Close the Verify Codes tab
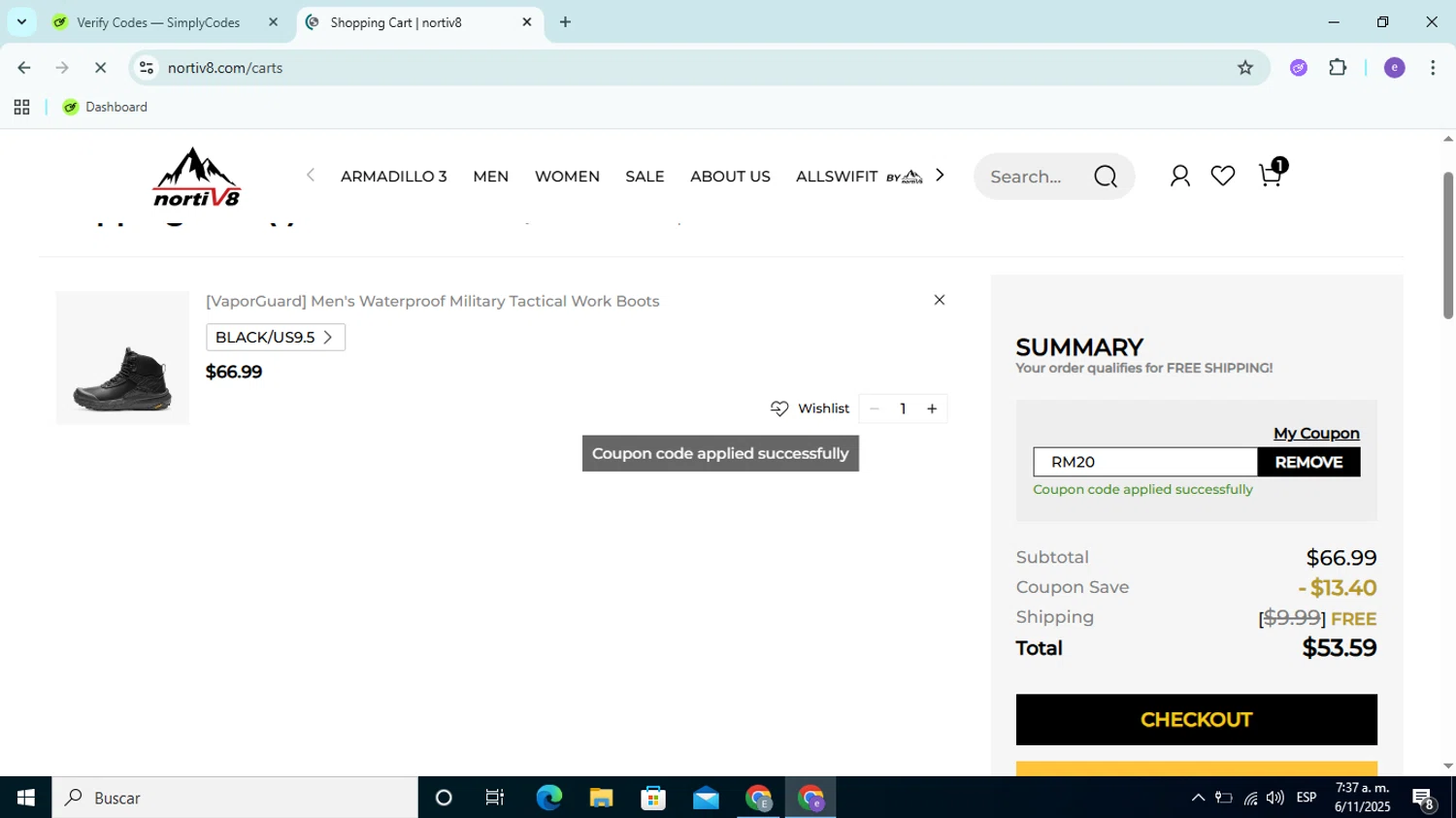Image resolution: width=1456 pixels, height=818 pixels. [273, 21]
